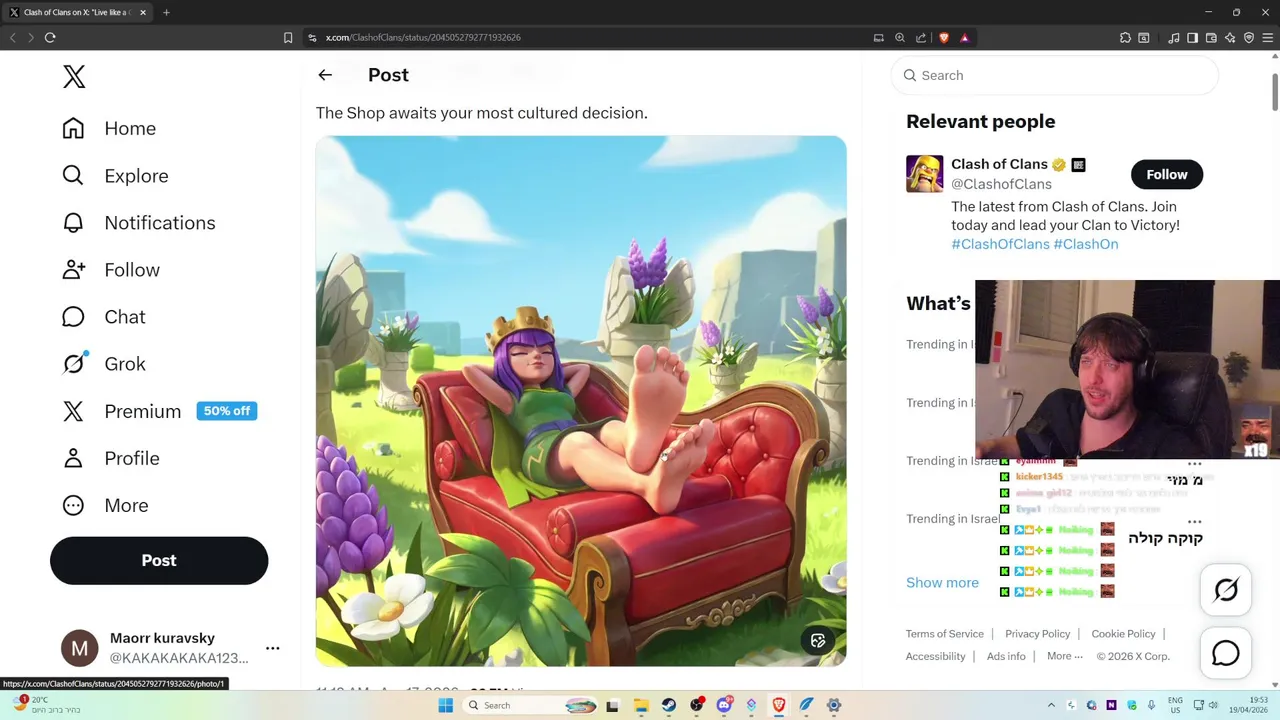
Task: Open Grok in the sidebar
Action: [x=104, y=363]
